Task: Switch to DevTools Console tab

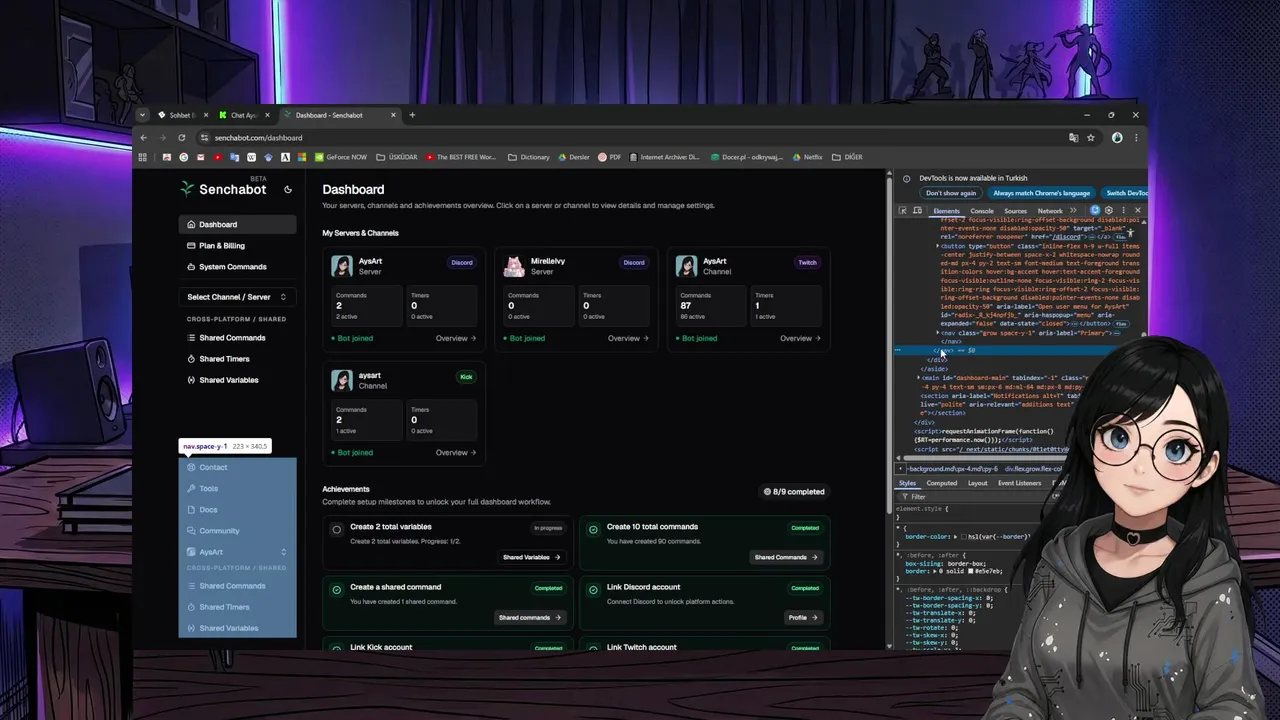Action: click(x=982, y=211)
